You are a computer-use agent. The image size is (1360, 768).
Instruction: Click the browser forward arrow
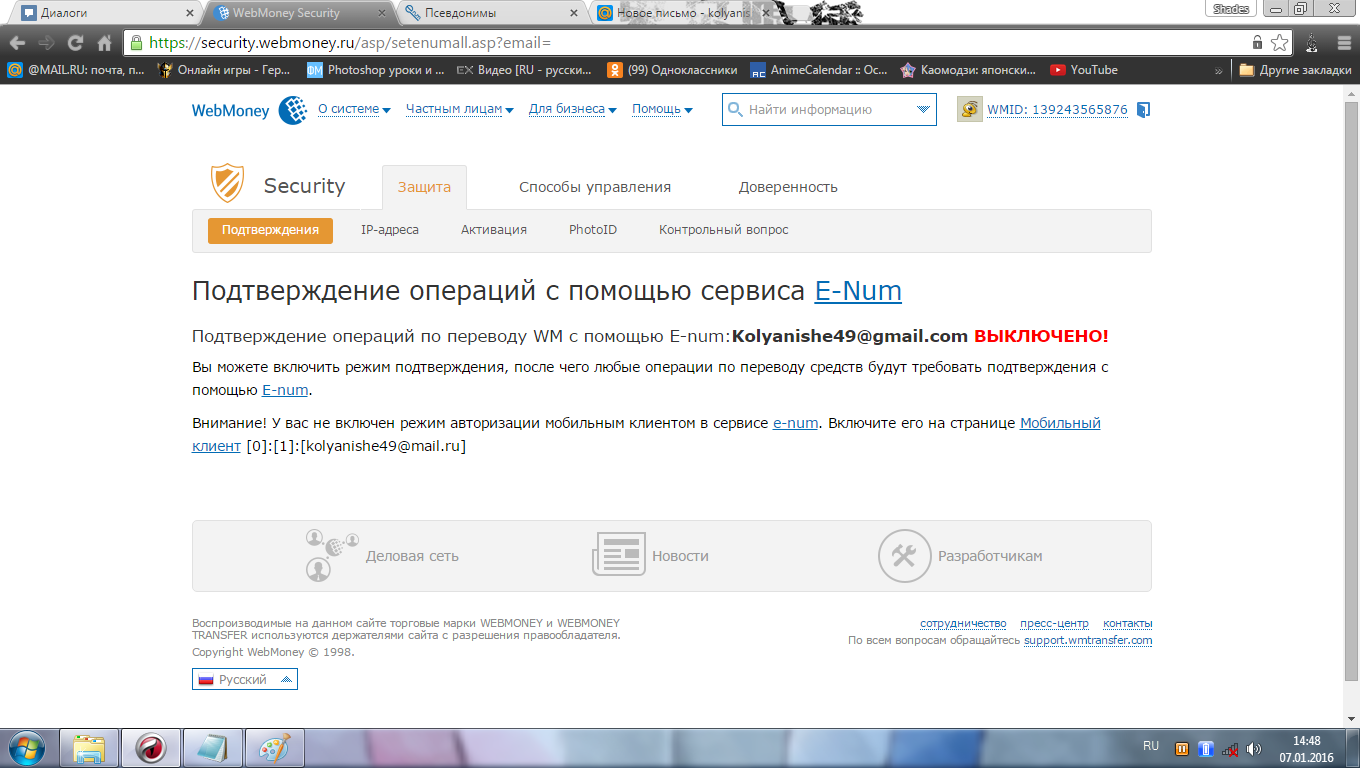coord(46,43)
